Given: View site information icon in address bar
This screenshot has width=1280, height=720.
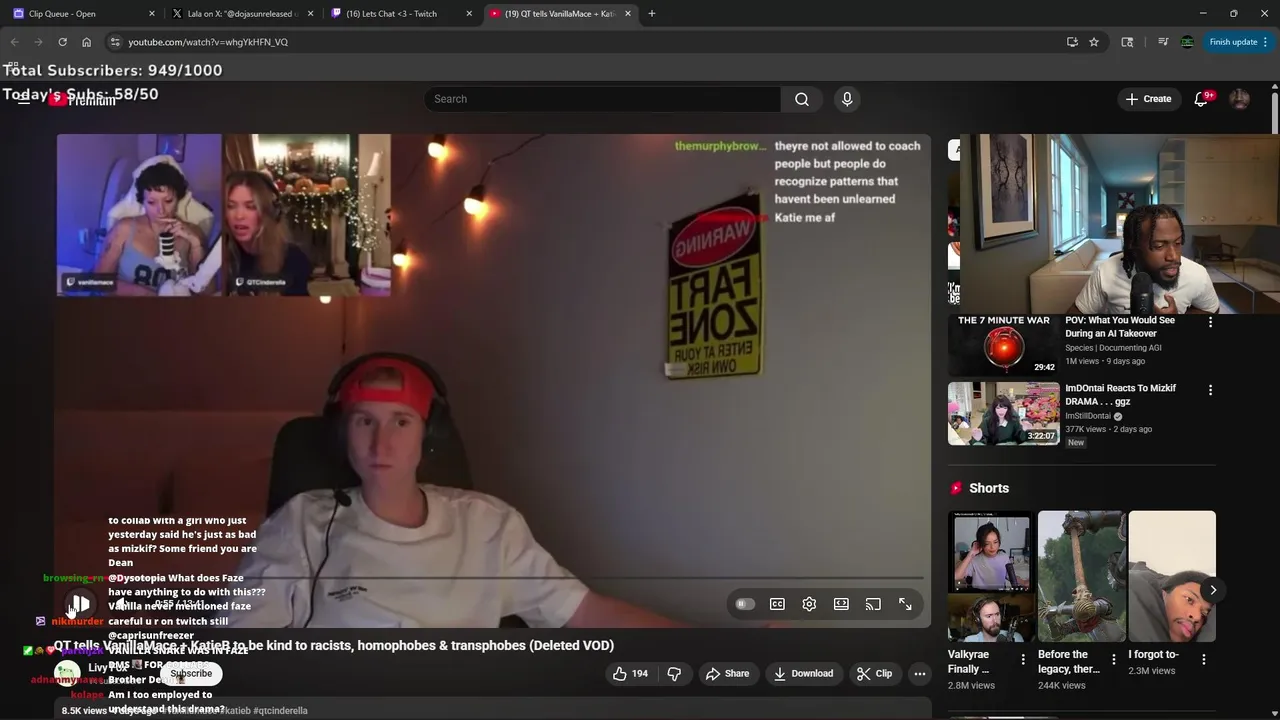Looking at the screenshot, I should click(115, 42).
